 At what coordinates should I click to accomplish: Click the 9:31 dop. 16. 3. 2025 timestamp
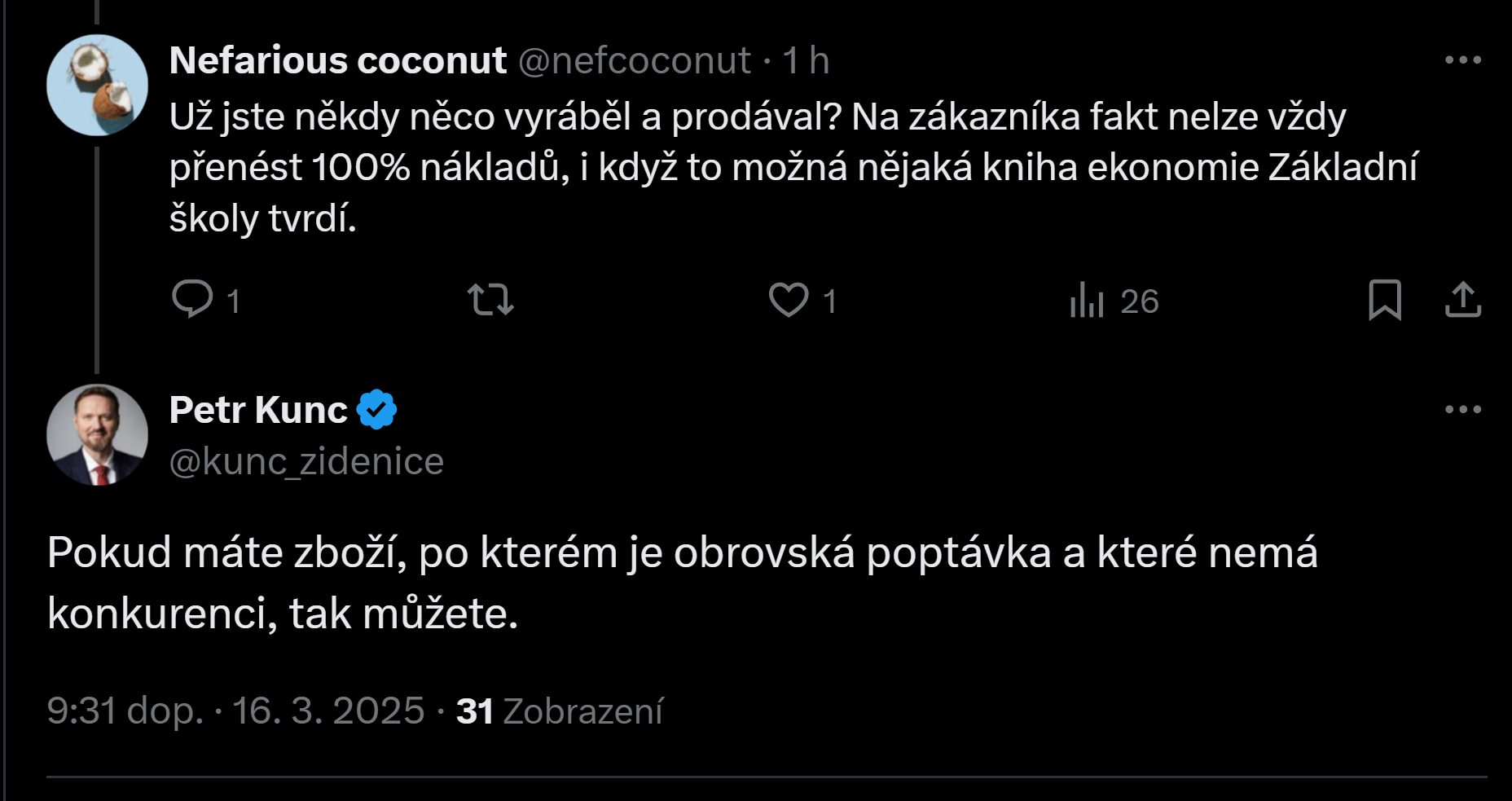click(235, 711)
